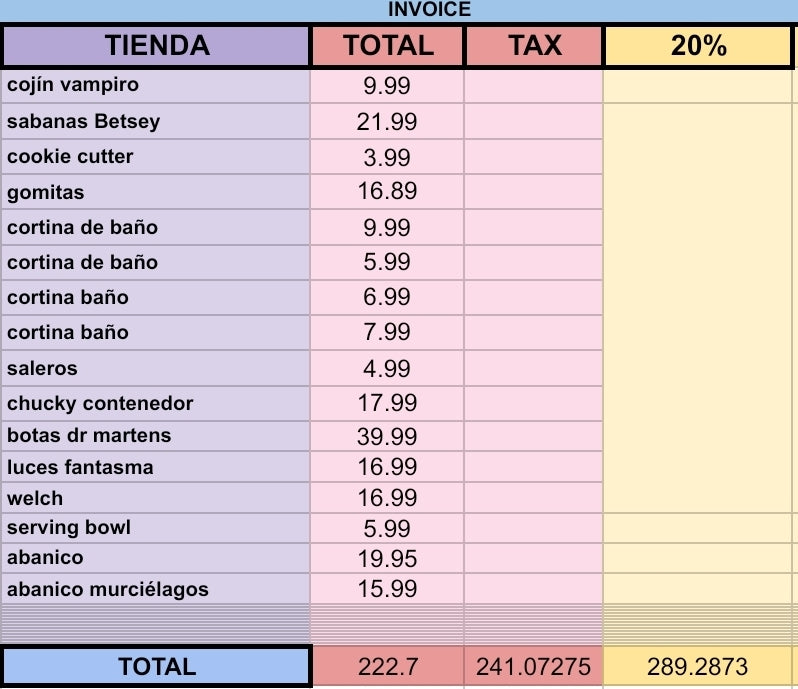798x689 pixels.
Task: Click the INVOICE title cell
Action: [428, 10]
